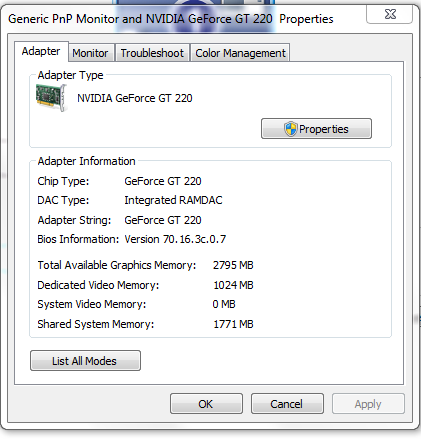Click the 1771 MB shared system memory value

(x=233, y=324)
